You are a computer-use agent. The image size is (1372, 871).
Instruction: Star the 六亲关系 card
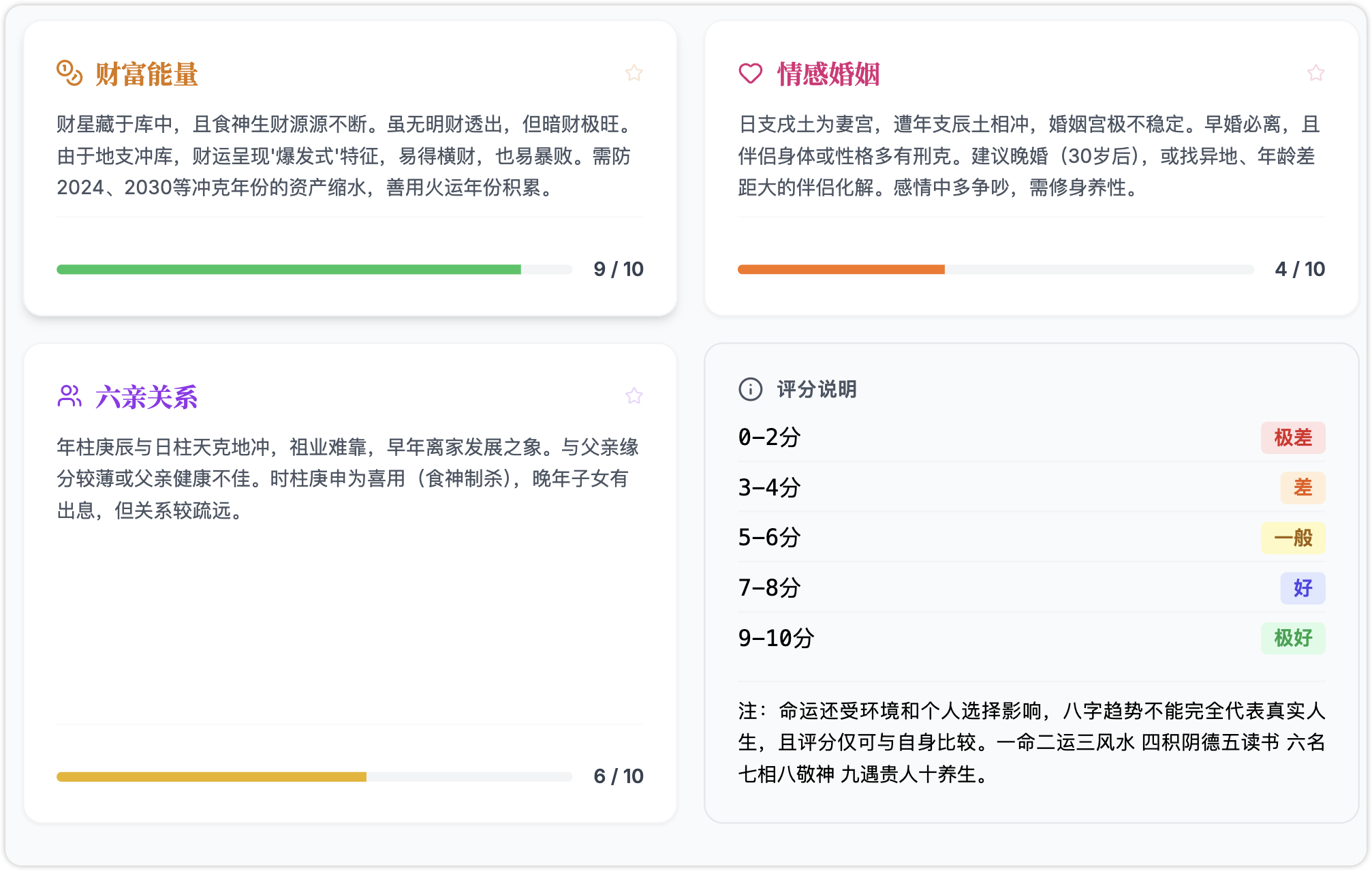pyautogui.click(x=634, y=396)
